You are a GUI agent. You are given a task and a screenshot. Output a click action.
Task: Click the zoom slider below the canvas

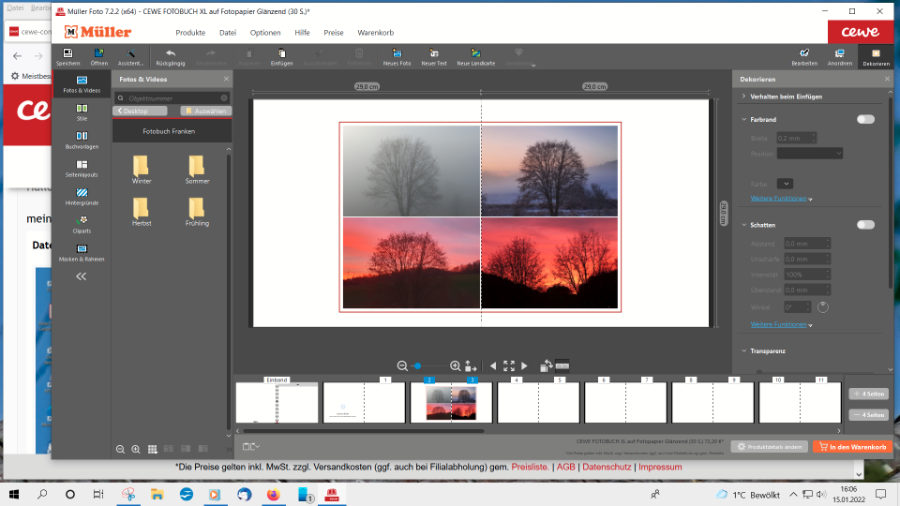tap(428, 366)
